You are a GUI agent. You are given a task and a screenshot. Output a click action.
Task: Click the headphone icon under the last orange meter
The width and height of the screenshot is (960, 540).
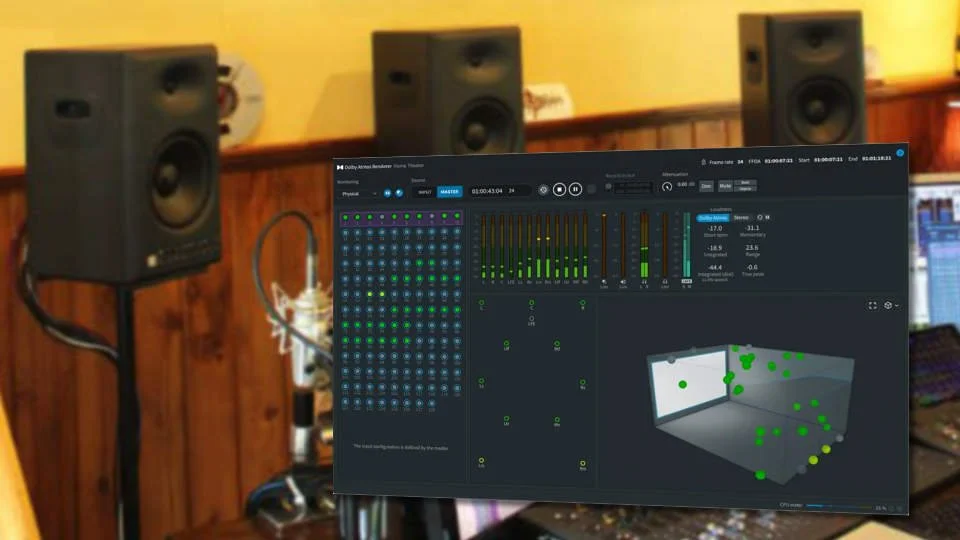click(665, 282)
